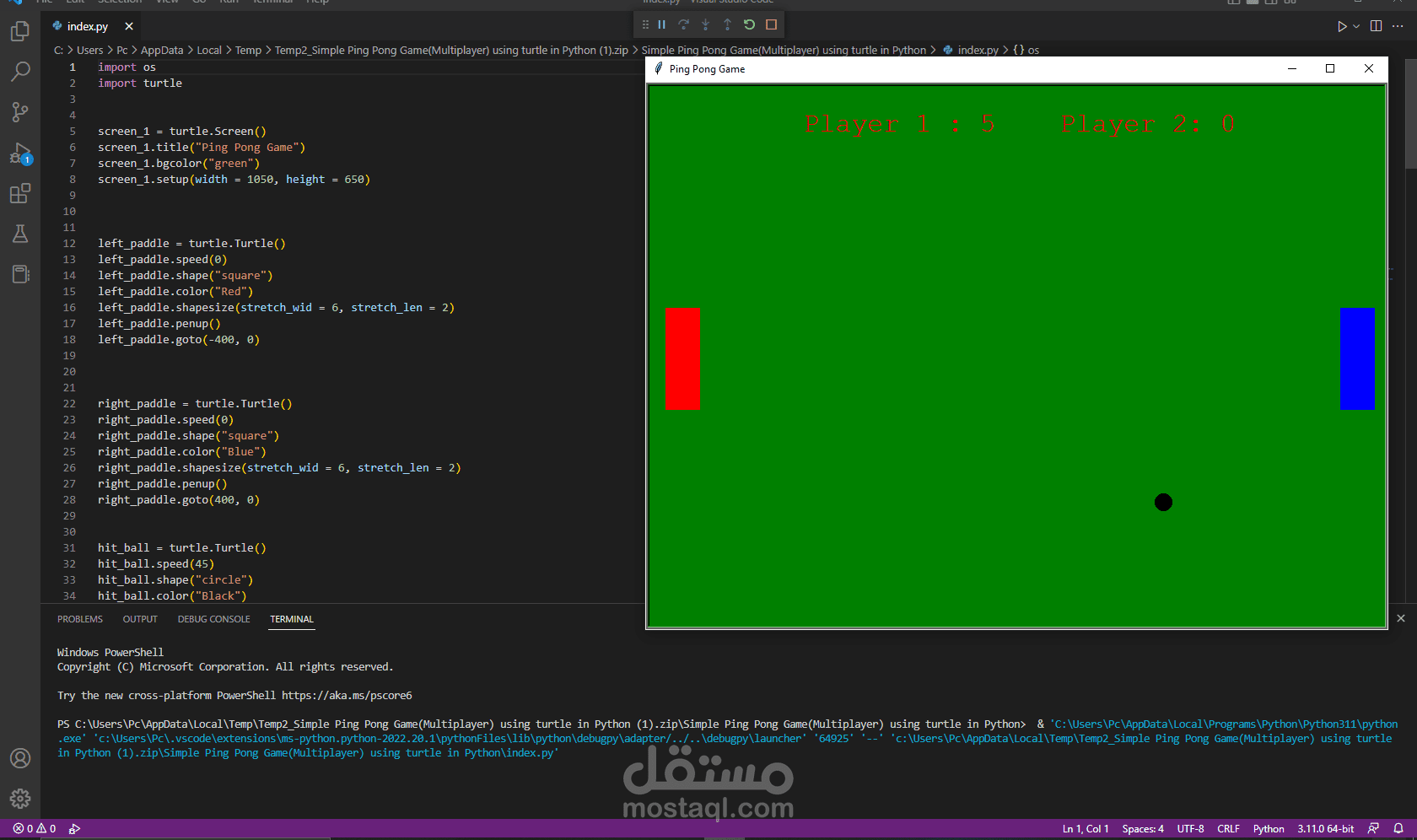This screenshot has height=840, width=1417.
Task: Click the right_paddle.color("Blue") code line
Action: (182, 452)
